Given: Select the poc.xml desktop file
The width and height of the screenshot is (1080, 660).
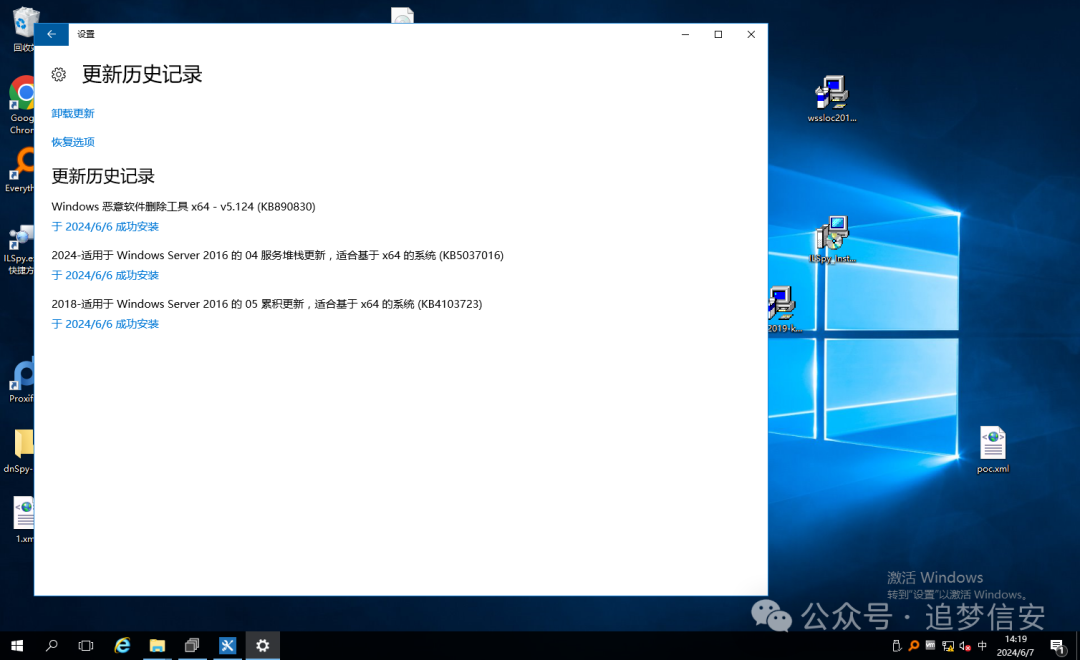Looking at the screenshot, I should [x=993, y=450].
